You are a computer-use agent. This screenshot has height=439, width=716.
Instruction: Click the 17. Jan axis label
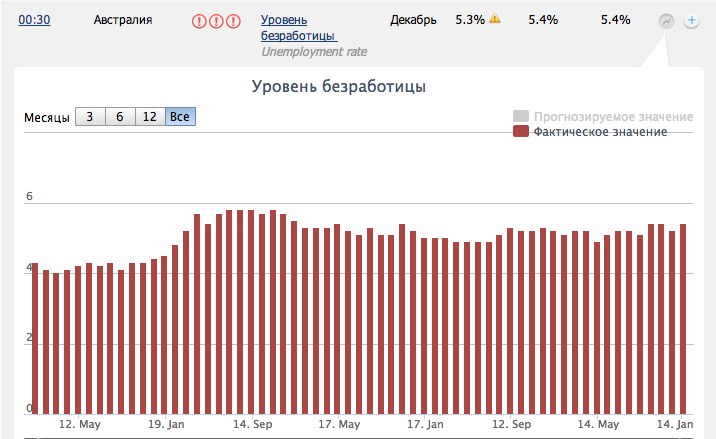click(425, 424)
